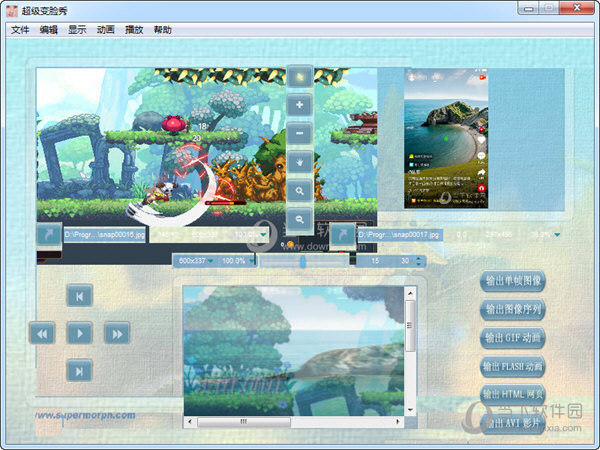This screenshot has width=600, height=450.
Task: Click the app icon in title bar
Action: click(x=11, y=10)
